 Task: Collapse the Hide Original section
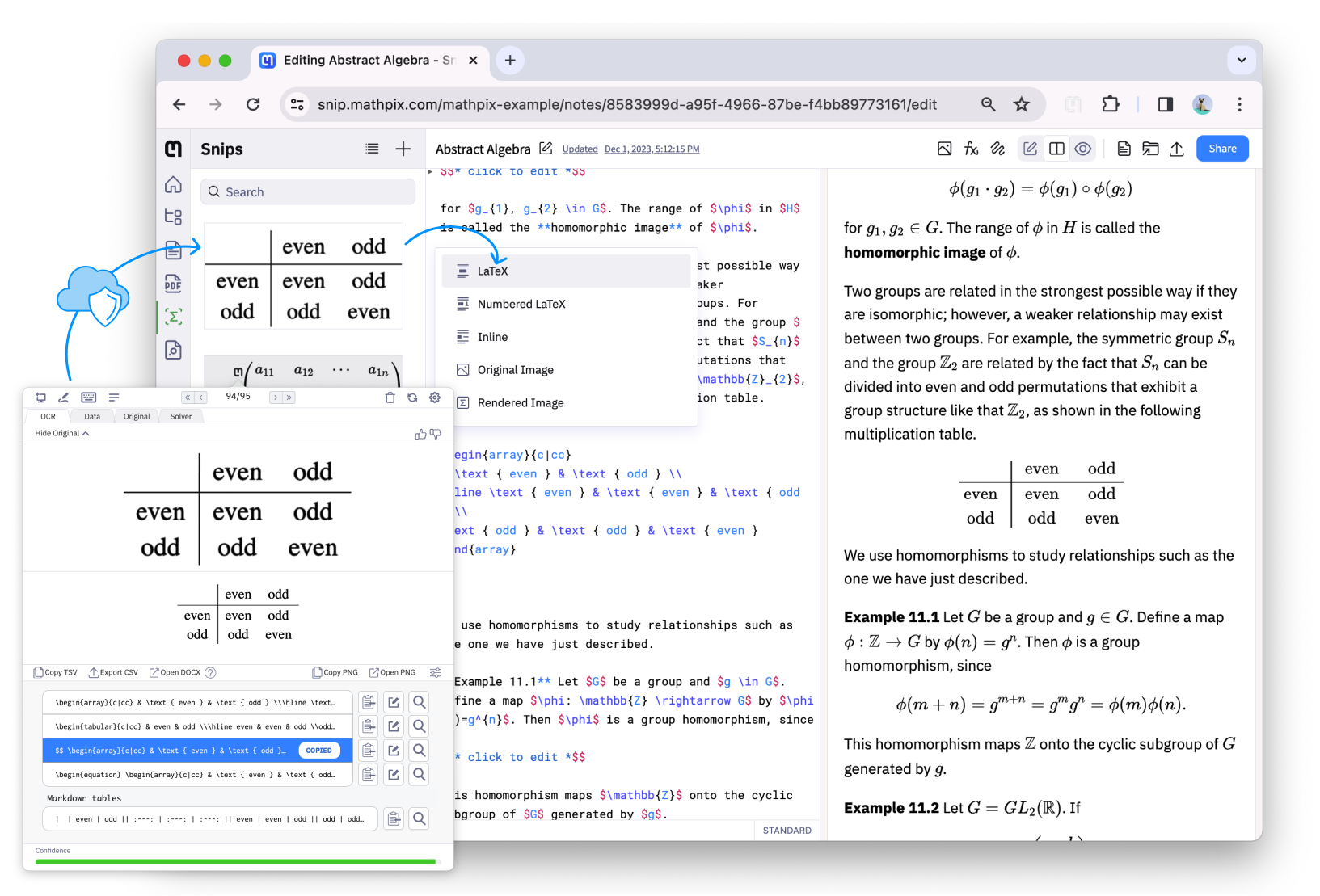point(61,434)
